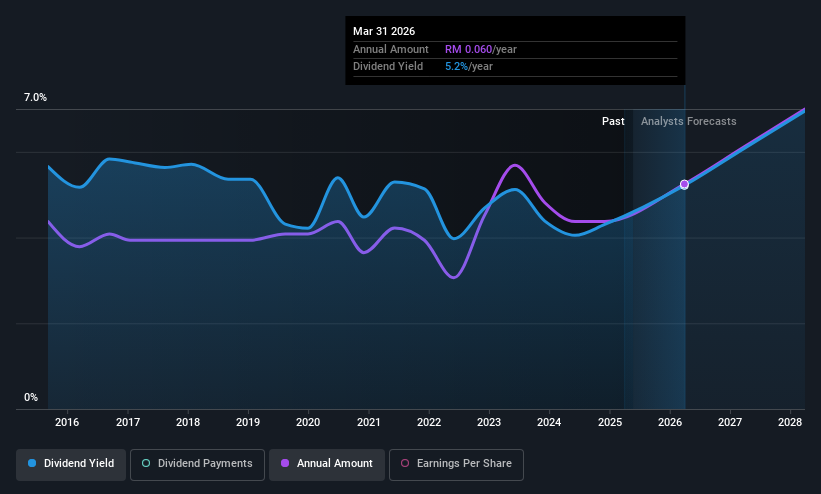
Task: Click the 2028 x-axis label
Action: pyautogui.click(x=790, y=422)
